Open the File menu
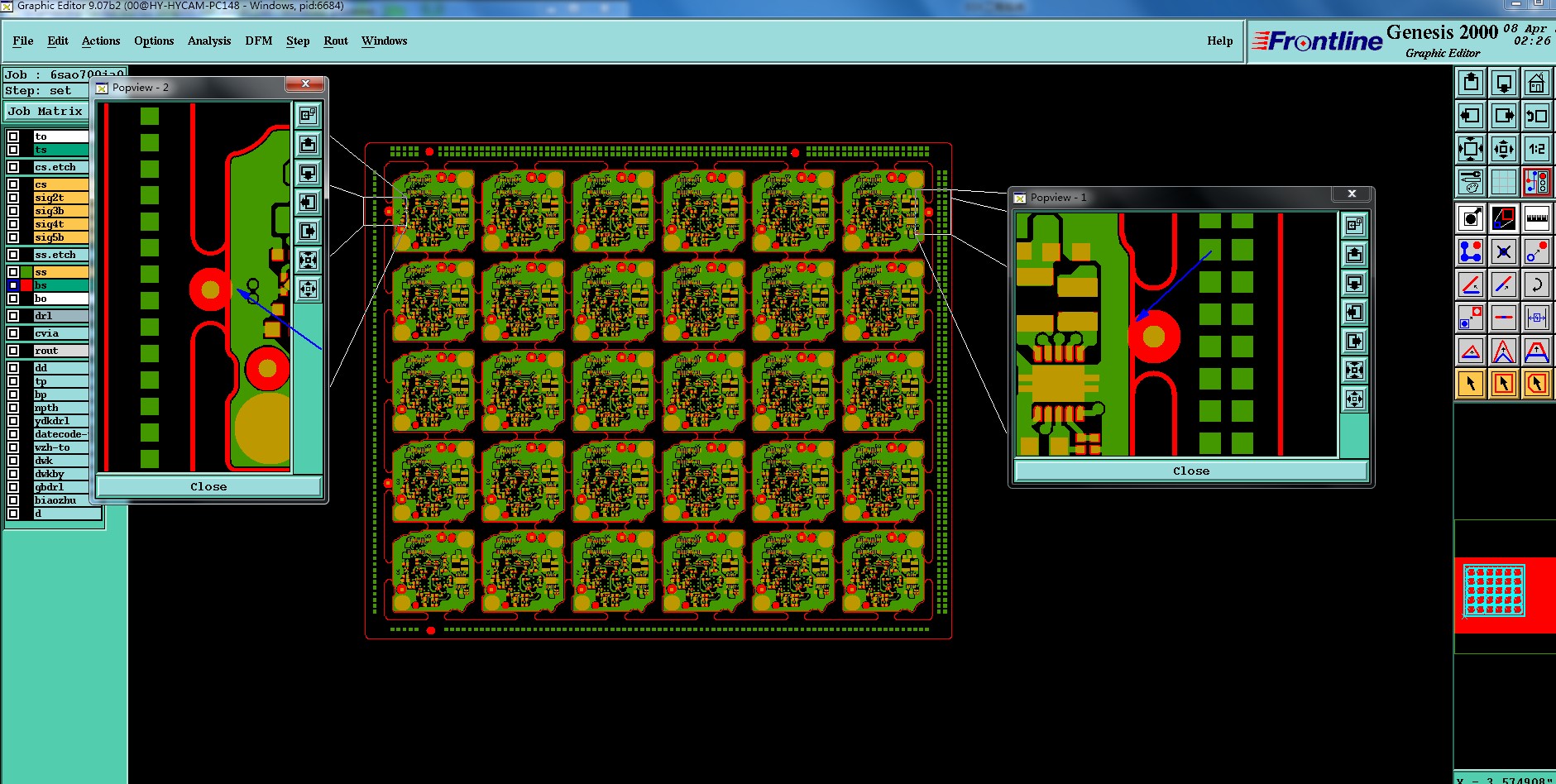Image resolution: width=1556 pixels, height=784 pixels. pos(23,41)
